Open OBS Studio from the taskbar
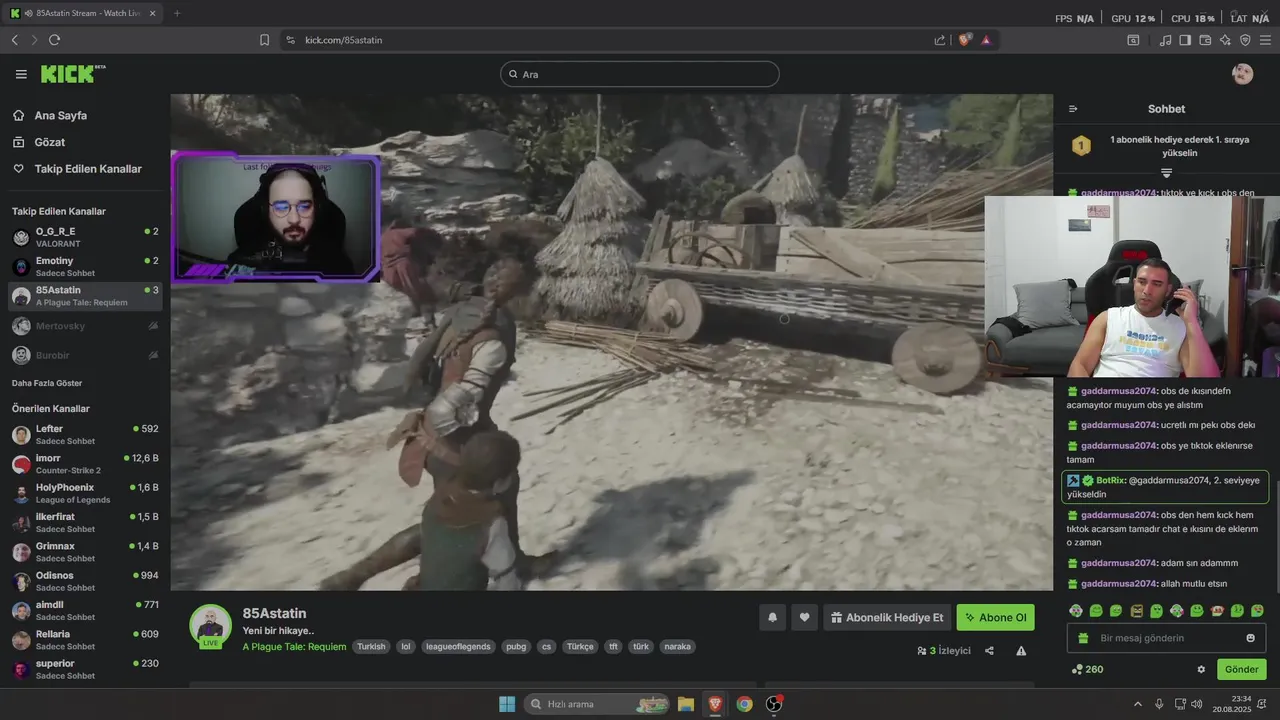The width and height of the screenshot is (1280, 720). coord(773,704)
